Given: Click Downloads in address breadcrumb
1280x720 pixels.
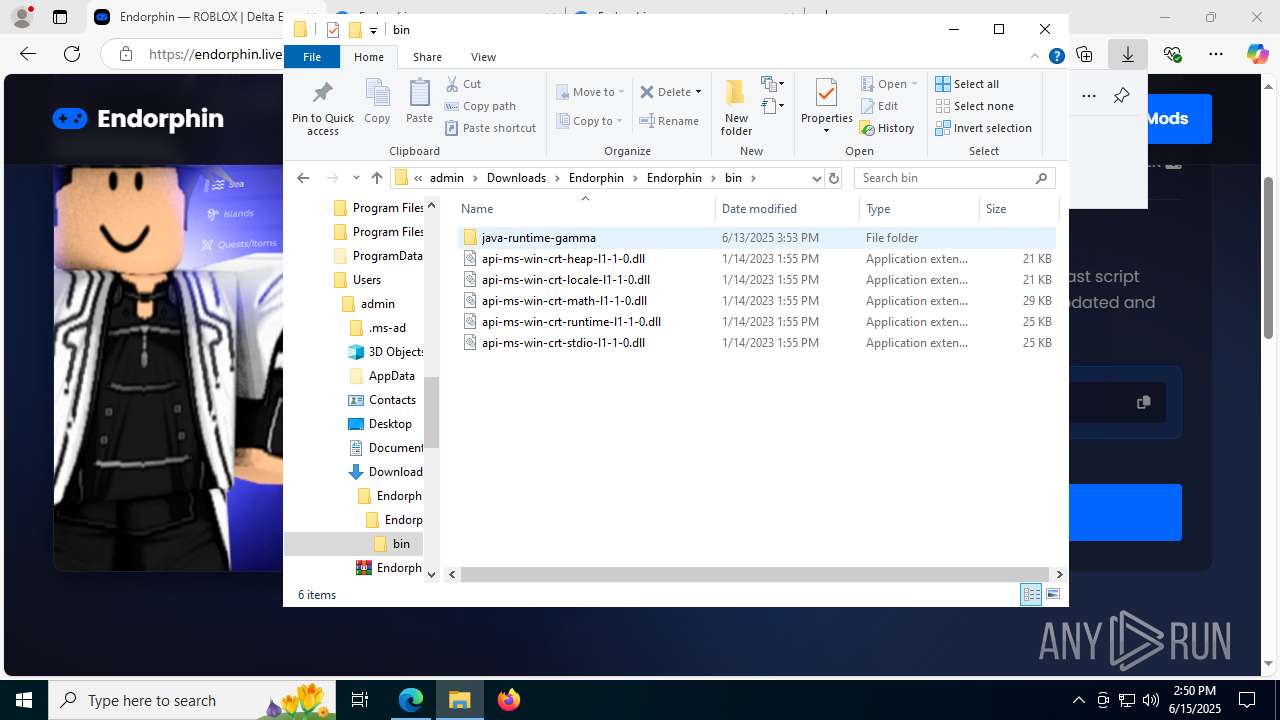Looking at the screenshot, I should tap(516, 178).
